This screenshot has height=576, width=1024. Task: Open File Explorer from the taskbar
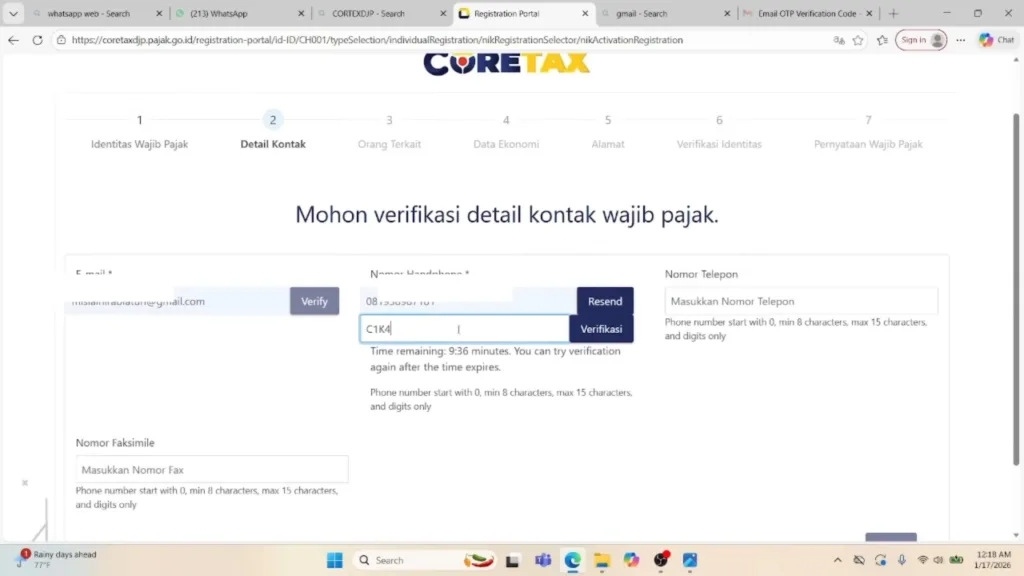click(x=602, y=560)
